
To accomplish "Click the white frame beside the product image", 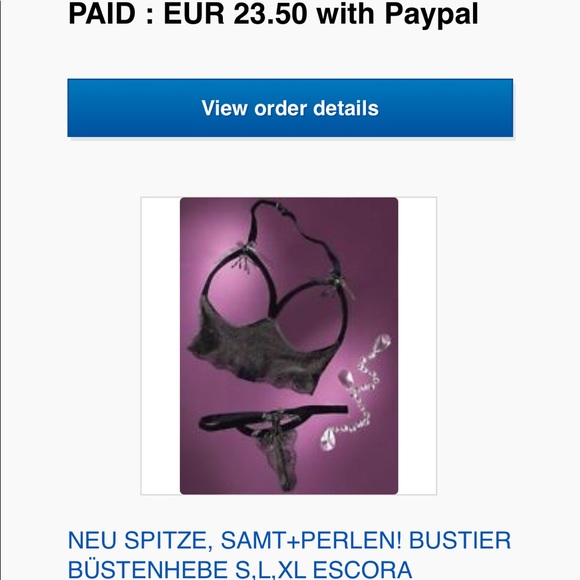I will tap(160, 346).
